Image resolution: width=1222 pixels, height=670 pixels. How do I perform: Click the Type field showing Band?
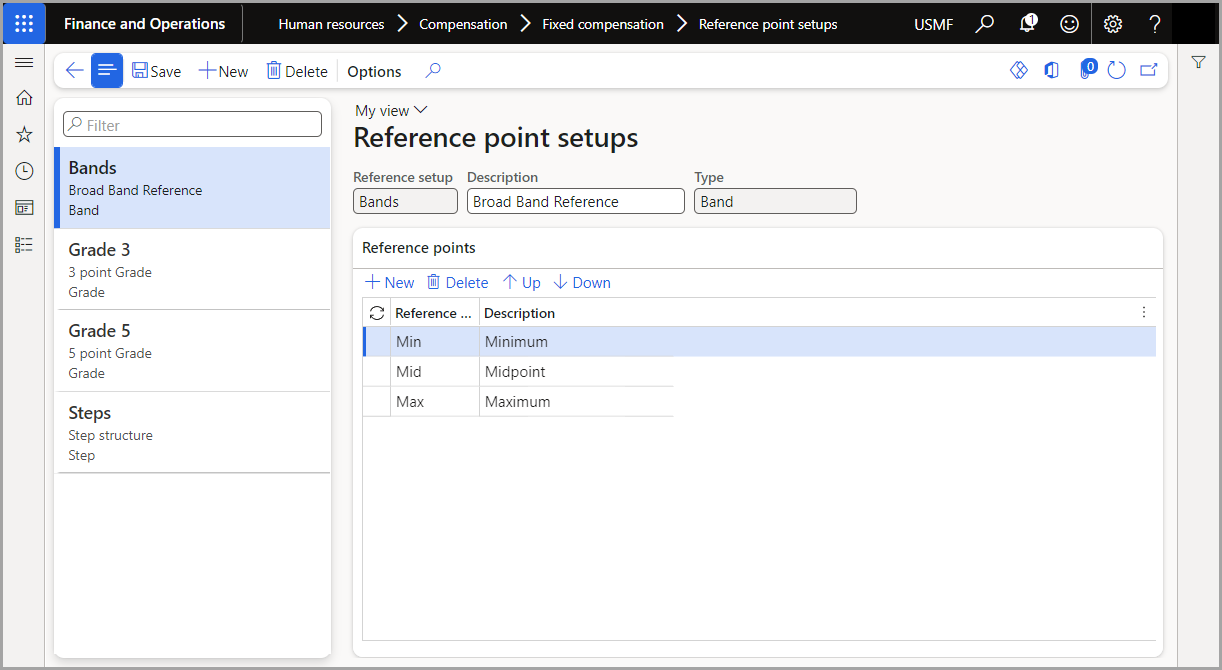[x=776, y=201]
